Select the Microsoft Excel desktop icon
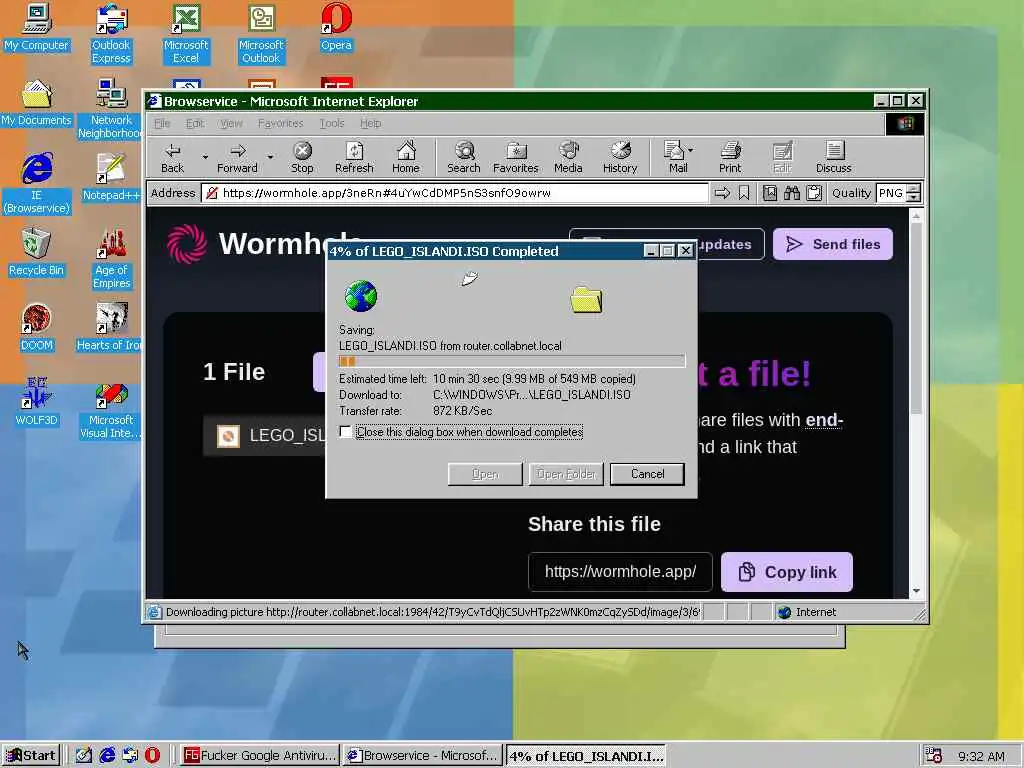1024x768 pixels. [x=186, y=33]
